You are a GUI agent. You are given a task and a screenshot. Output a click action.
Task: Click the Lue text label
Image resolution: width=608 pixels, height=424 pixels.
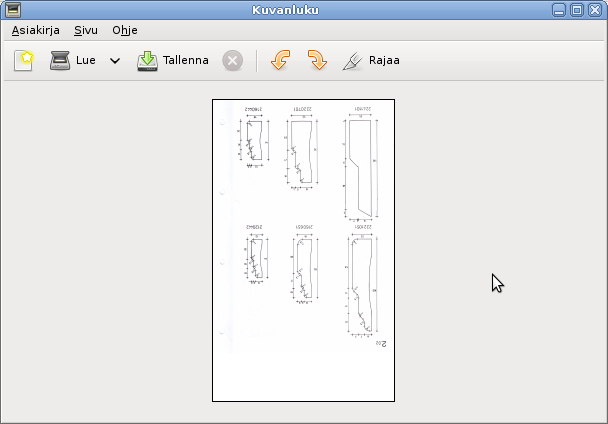(x=86, y=60)
